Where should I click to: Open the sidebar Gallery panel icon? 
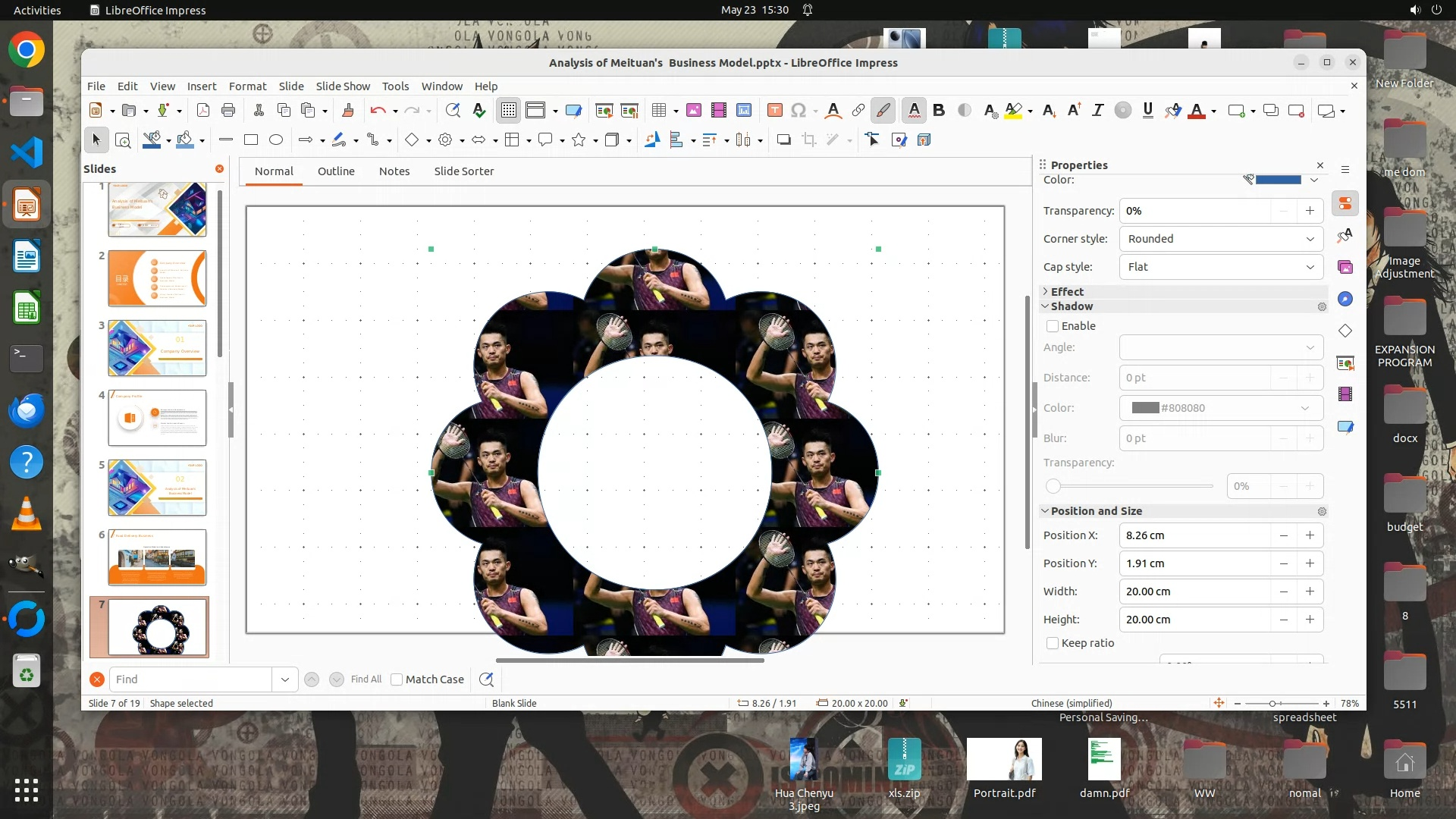[1345, 267]
